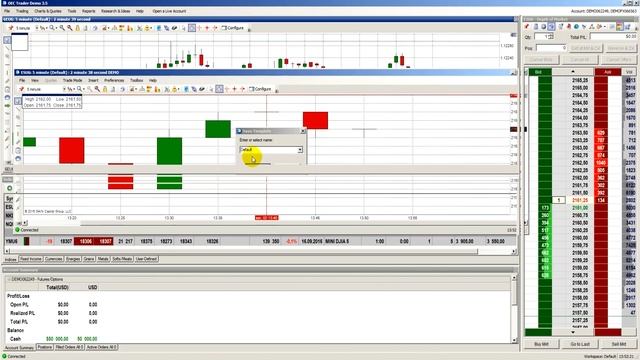Click the crosshair grid icon in top chart toolbar
Viewport: 640px width, 360px height.
click(x=192, y=28)
